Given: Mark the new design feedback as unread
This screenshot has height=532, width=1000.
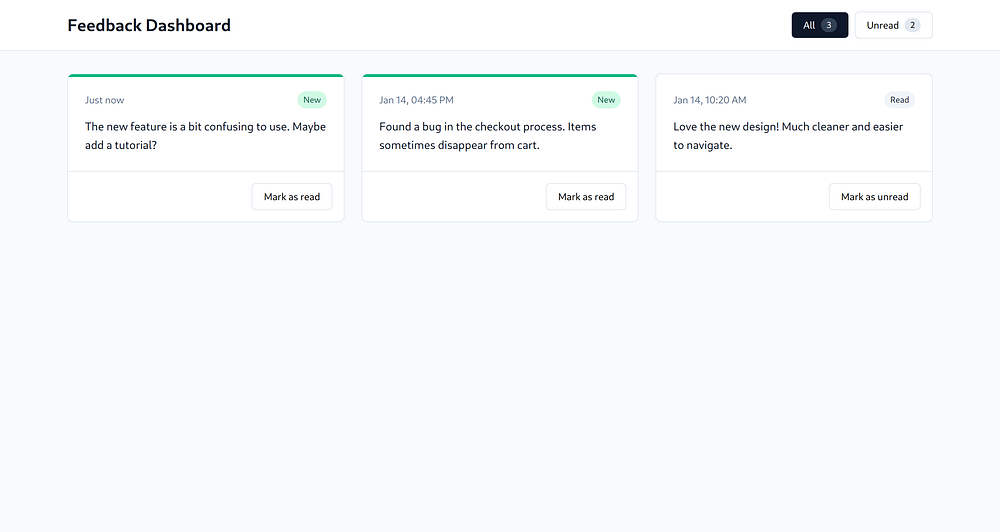Looking at the screenshot, I should (x=874, y=196).
